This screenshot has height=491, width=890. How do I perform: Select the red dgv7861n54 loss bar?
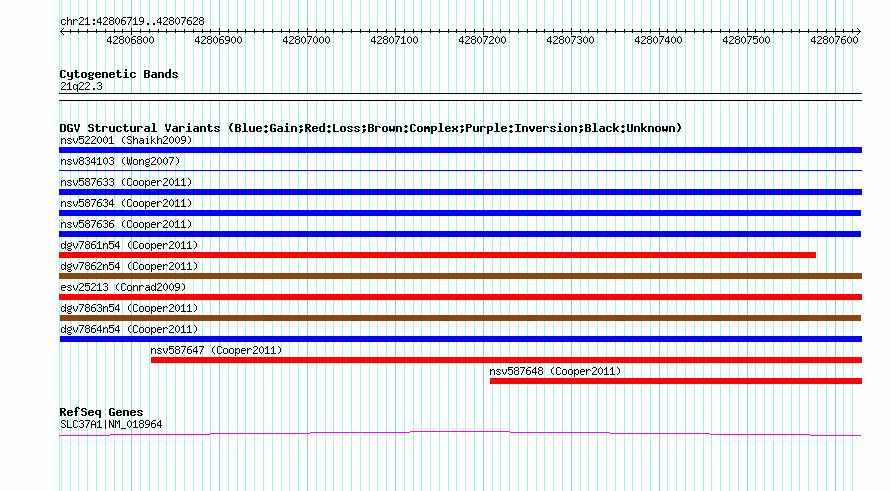[438, 255]
